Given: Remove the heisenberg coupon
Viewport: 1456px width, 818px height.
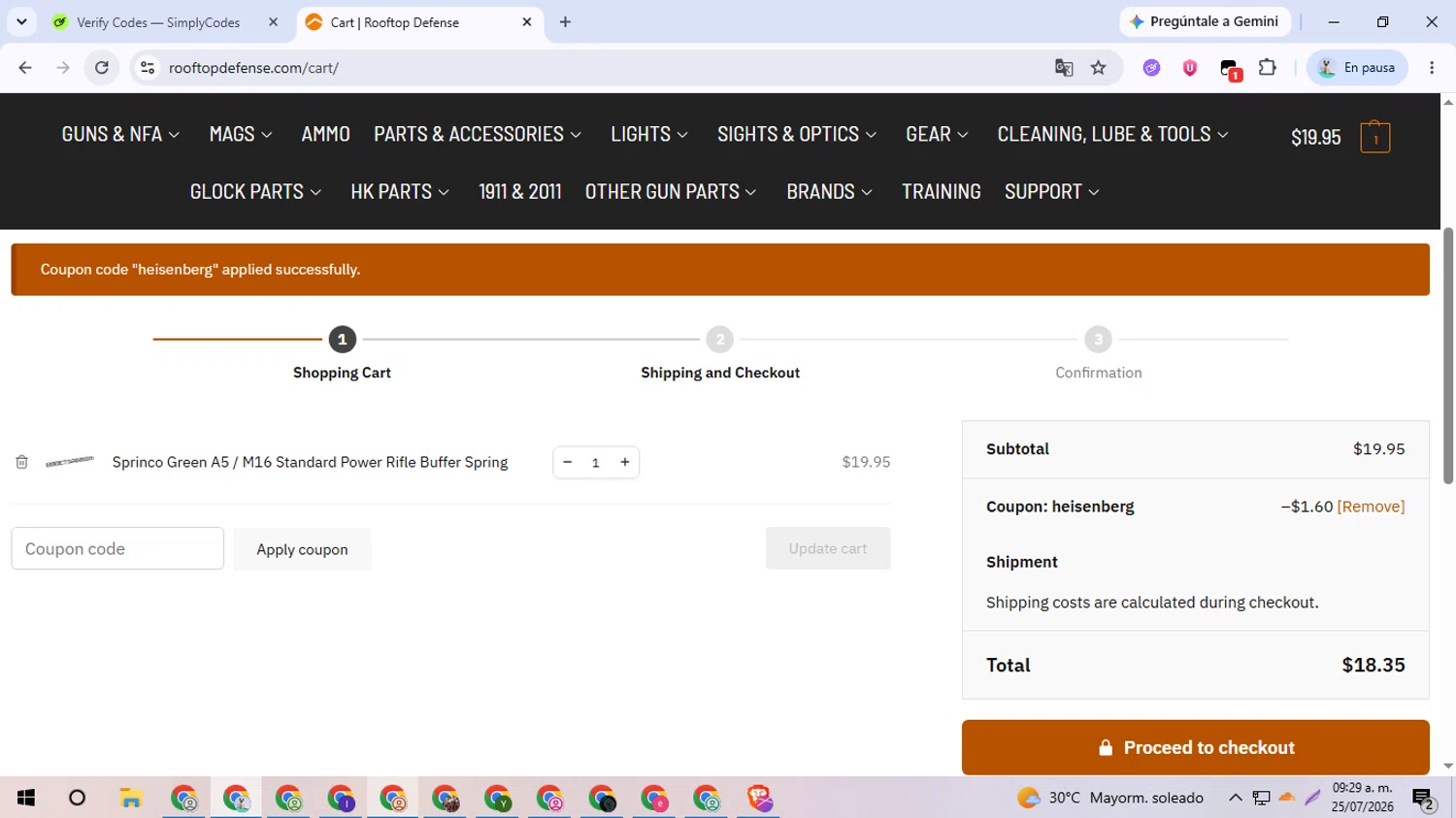Looking at the screenshot, I should click(1371, 507).
